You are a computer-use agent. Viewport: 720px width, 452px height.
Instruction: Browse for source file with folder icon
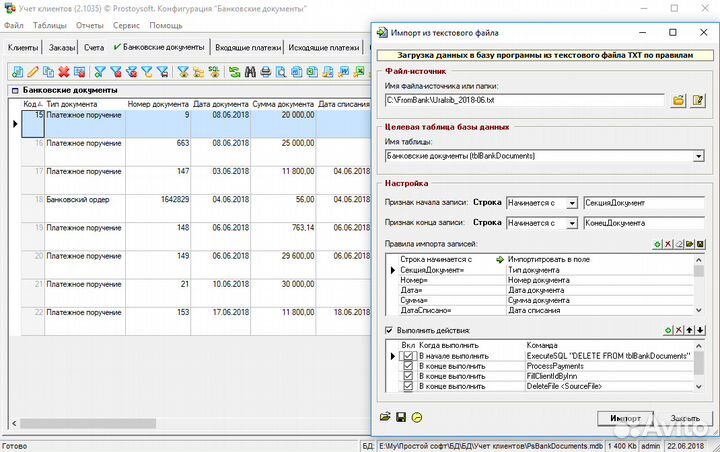(x=679, y=100)
